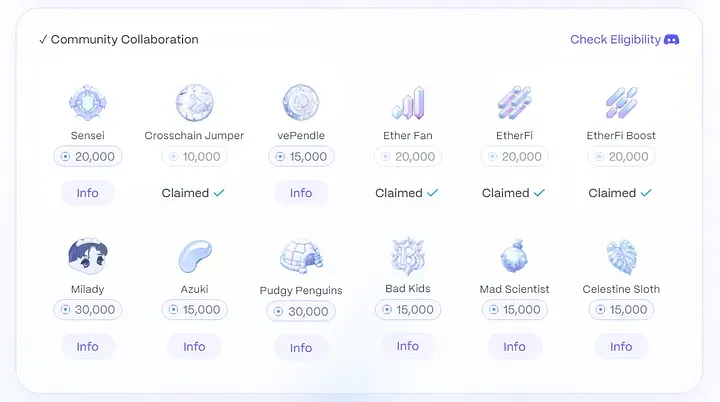Image resolution: width=720 pixels, height=402 pixels.
Task: Click Info button under Milady
Action: [88, 346]
